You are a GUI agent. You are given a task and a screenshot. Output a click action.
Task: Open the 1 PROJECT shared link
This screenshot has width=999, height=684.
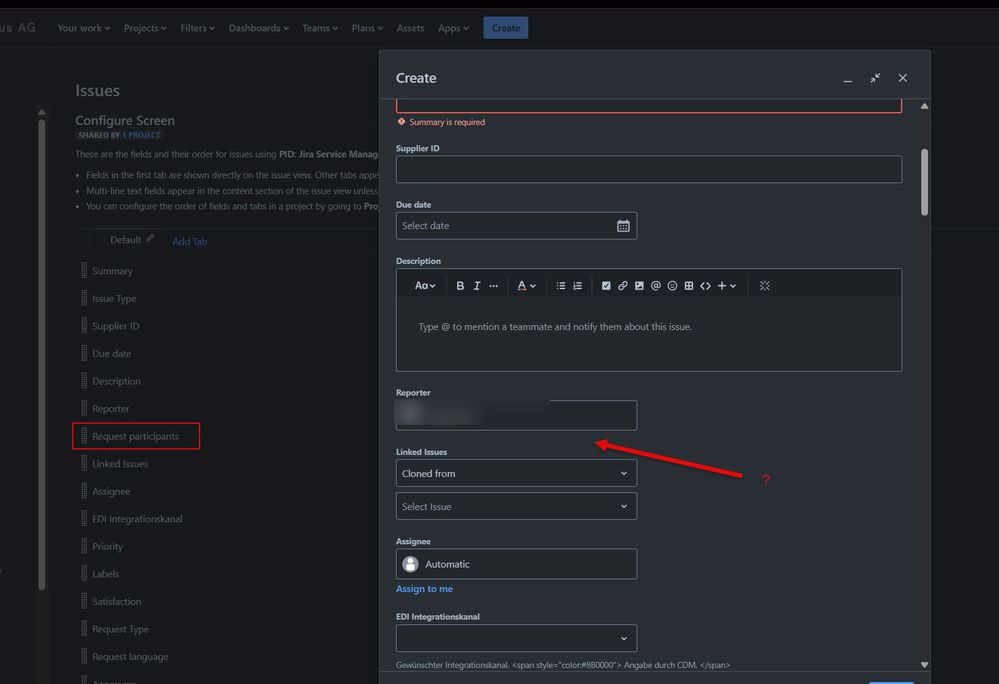pyautogui.click(x=141, y=135)
